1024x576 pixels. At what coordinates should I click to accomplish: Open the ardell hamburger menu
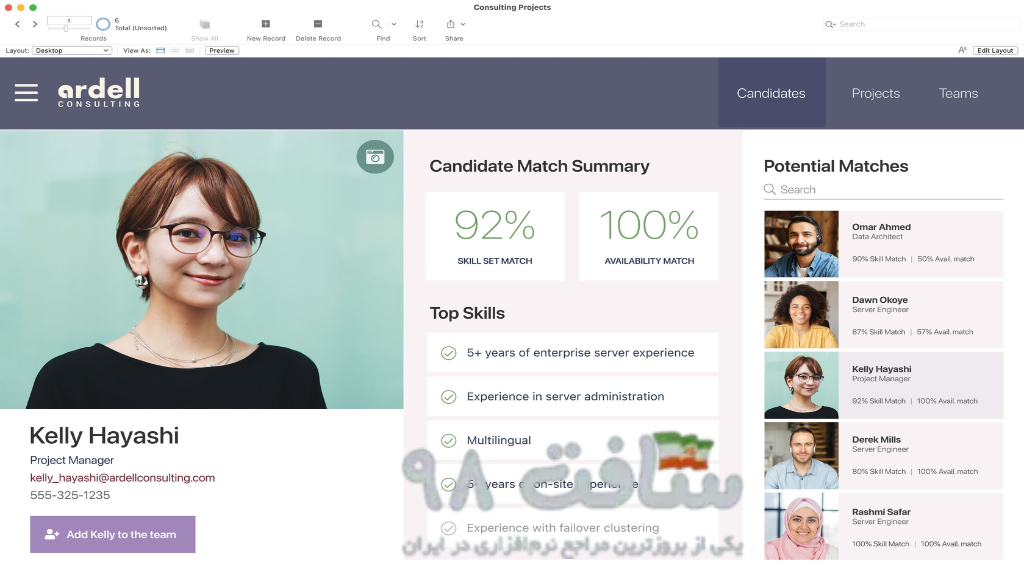pos(26,93)
